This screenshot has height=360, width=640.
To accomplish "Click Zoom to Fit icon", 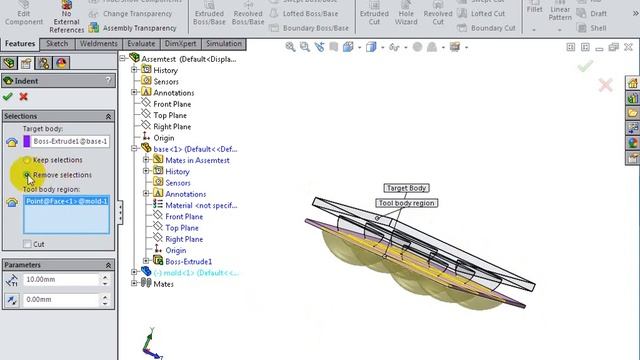I will pyautogui.click(x=290, y=47).
